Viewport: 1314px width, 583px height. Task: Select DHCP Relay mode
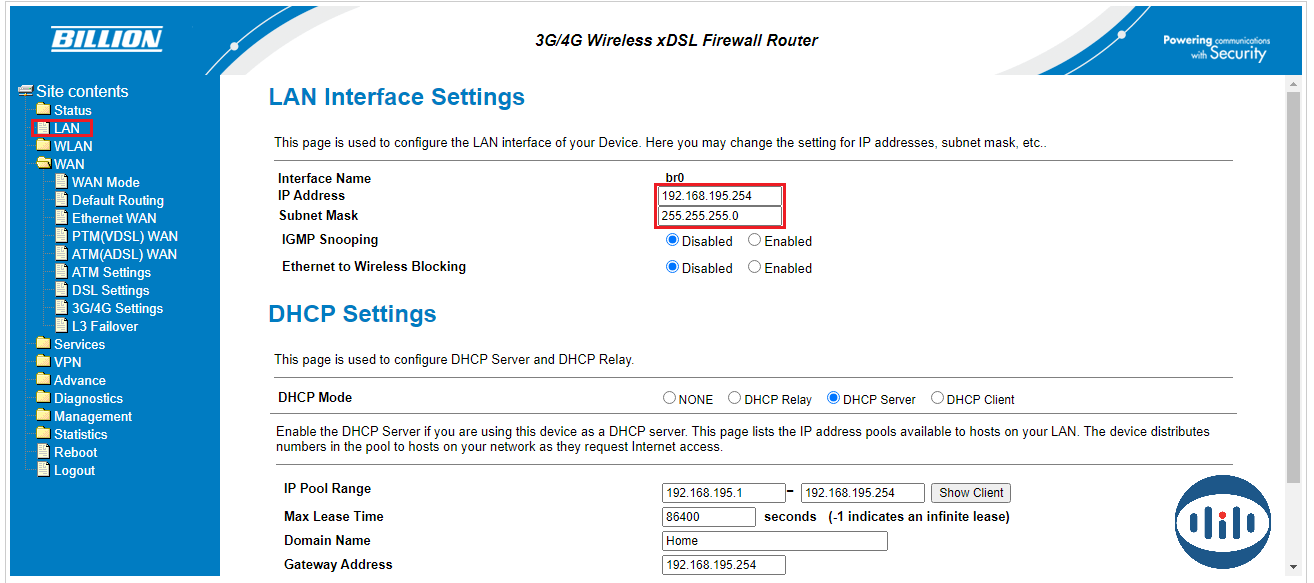click(x=735, y=398)
